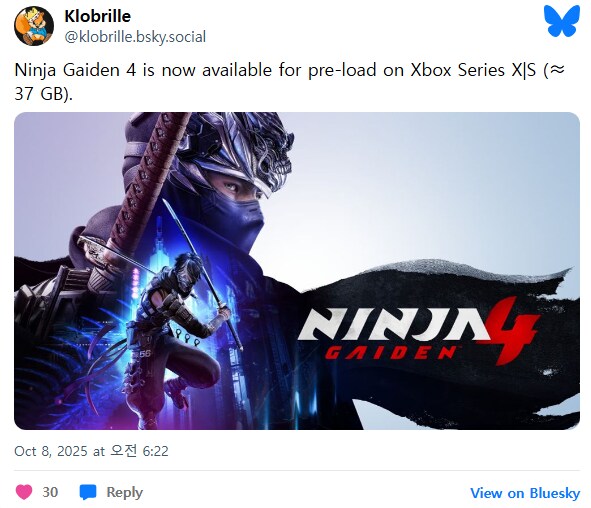Screen dimensions: 591x508
Task: Open the Ninja Gaiden 4 artwork thumbnail
Action: tap(297, 271)
